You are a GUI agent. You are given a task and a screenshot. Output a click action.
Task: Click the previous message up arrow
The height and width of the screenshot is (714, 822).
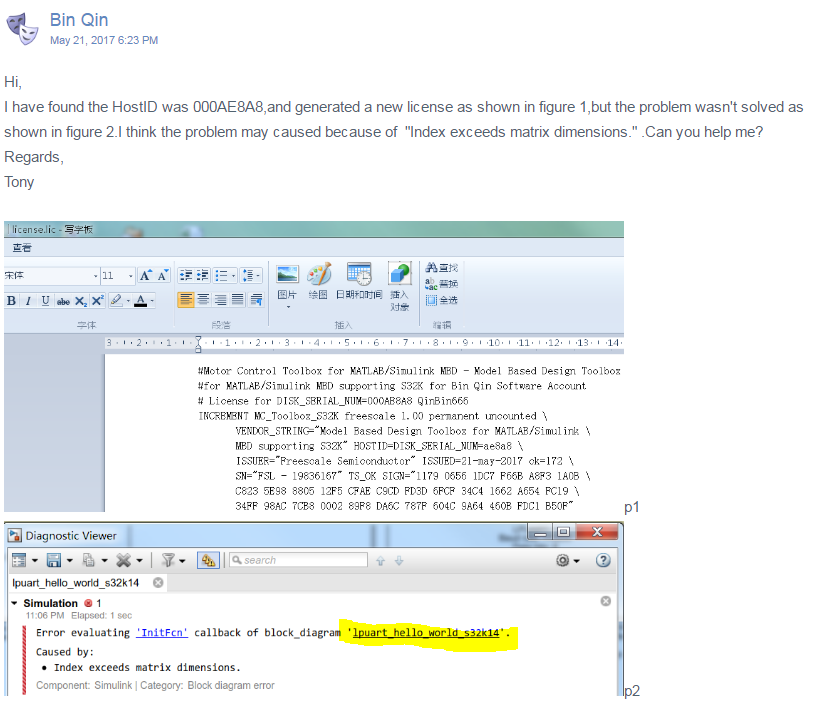pos(381,561)
